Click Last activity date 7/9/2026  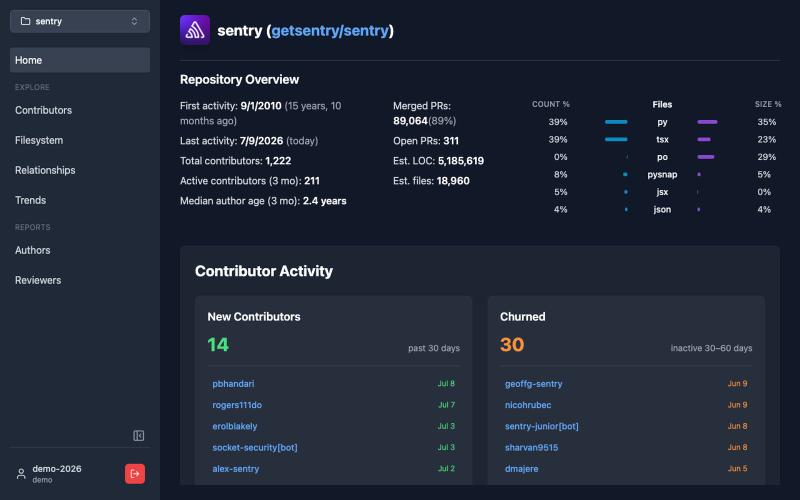[261, 141]
